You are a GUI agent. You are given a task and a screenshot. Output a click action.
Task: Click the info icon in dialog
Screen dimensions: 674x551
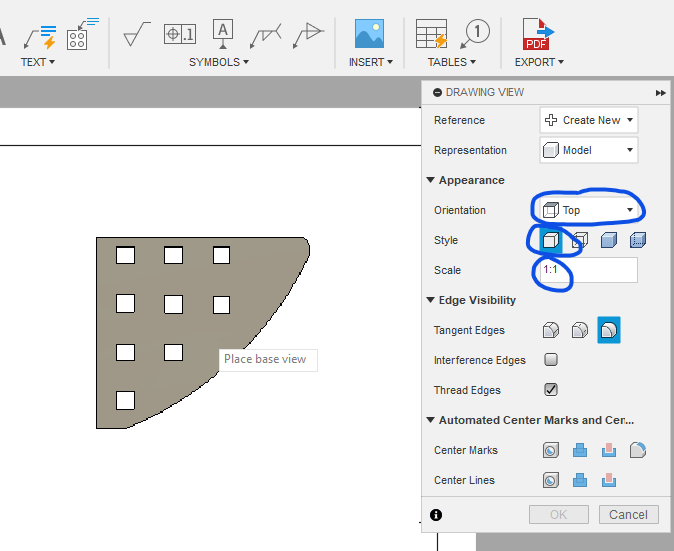click(x=436, y=515)
